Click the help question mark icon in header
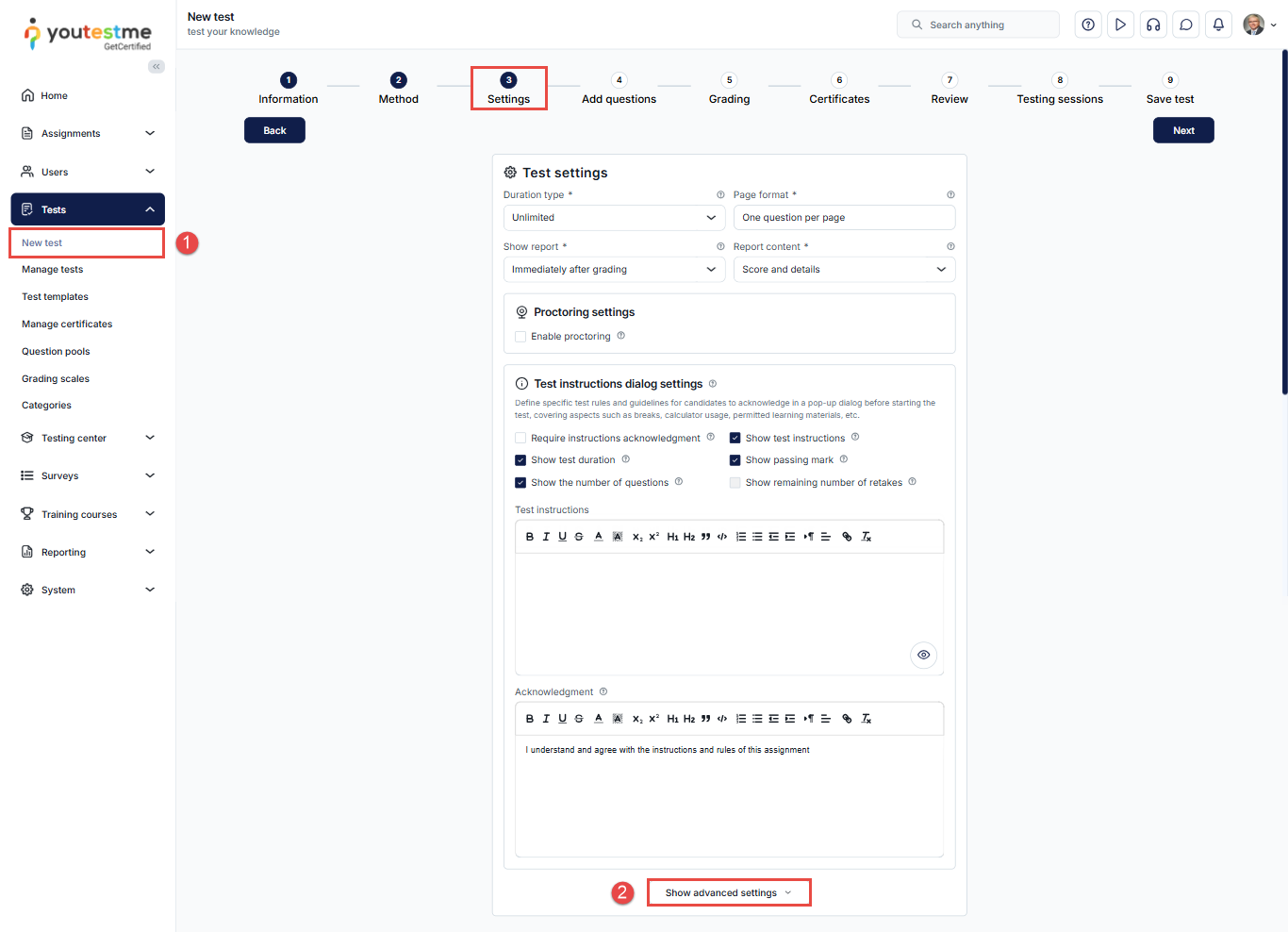Viewport: 1288px width, 932px height. (1088, 25)
